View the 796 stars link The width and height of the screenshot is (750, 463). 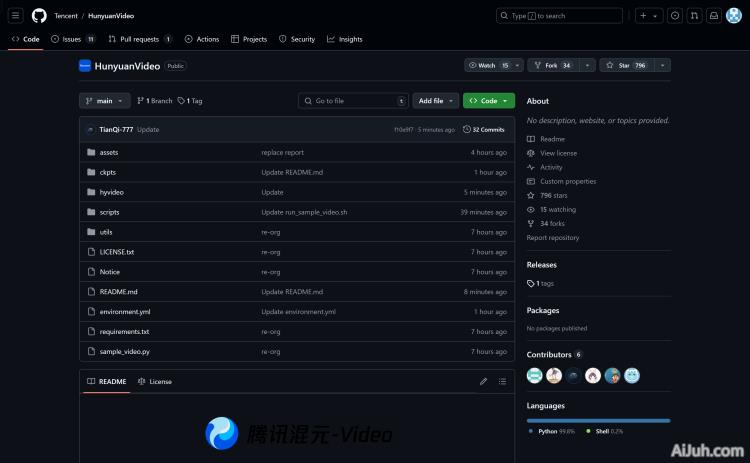pos(547,196)
